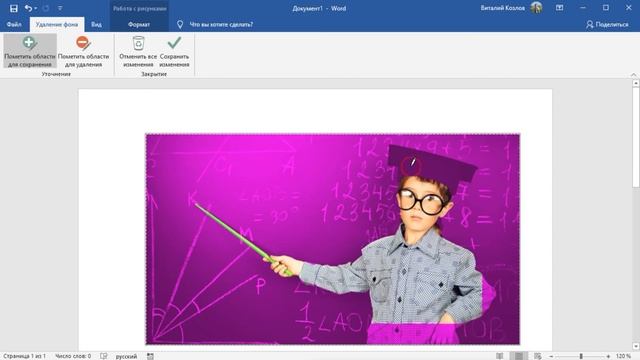Click русский language indicator
Screen dimensions: 640x360
tap(126, 356)
